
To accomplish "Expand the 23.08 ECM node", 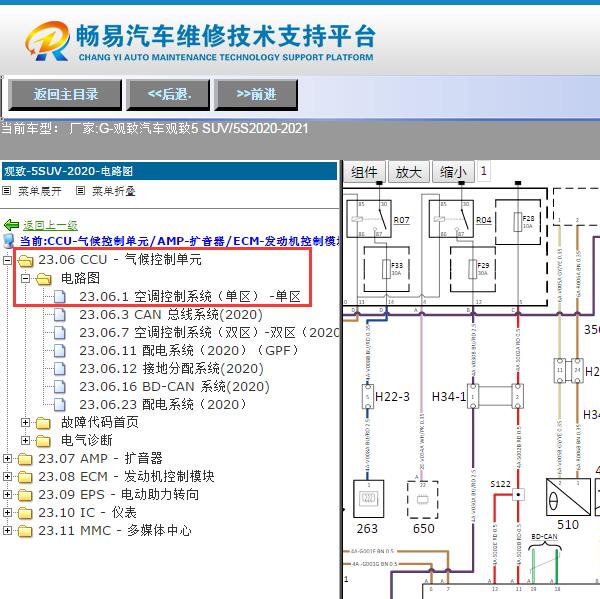I will pyautogui.click(x=7, y=477).
